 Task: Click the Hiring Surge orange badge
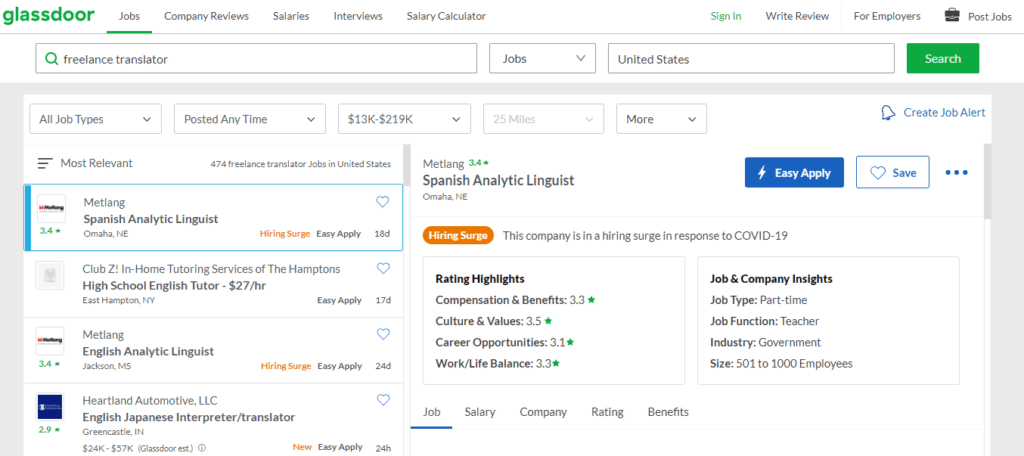458,236
